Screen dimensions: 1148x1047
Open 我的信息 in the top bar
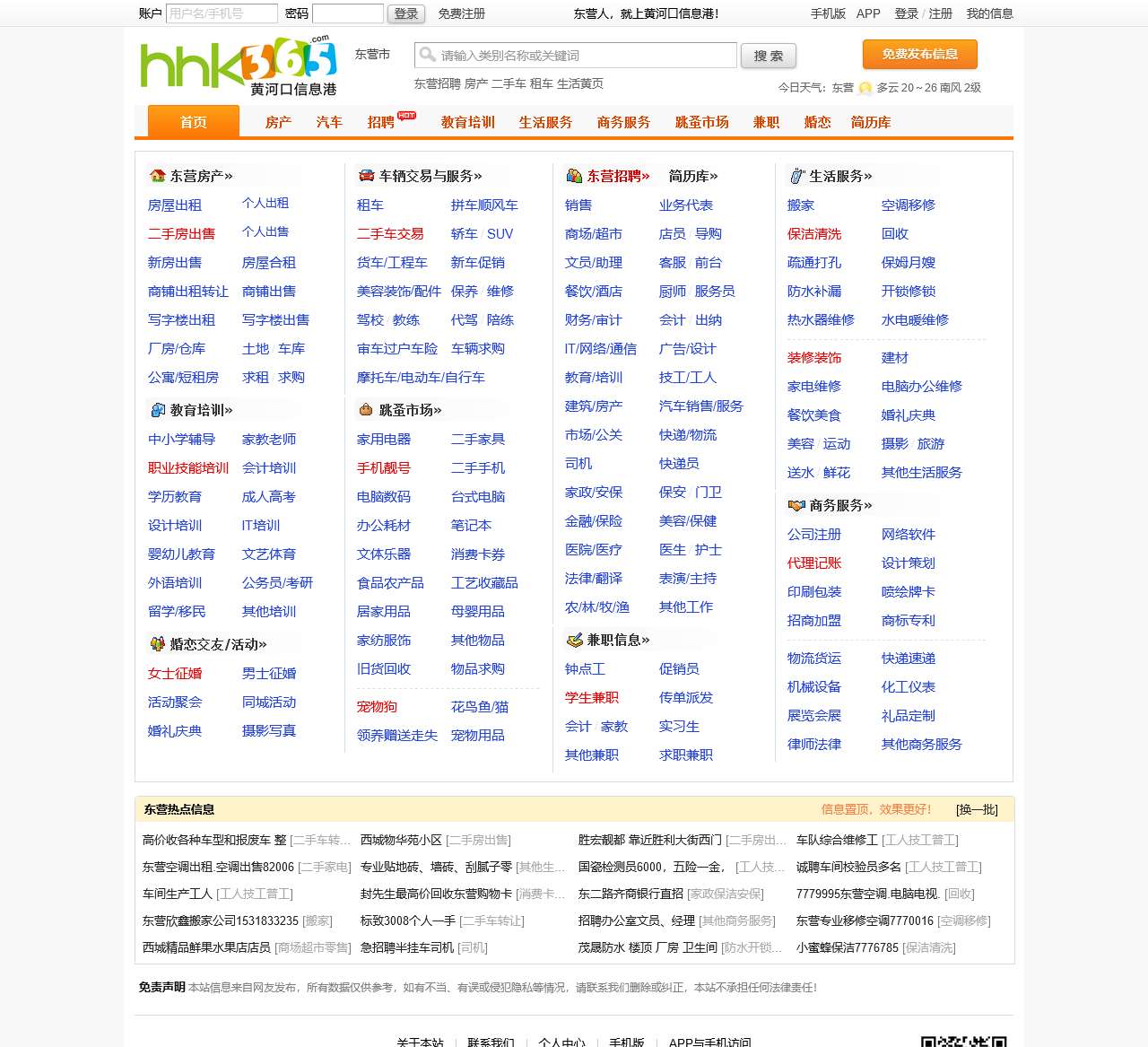(x=990, y=13)
